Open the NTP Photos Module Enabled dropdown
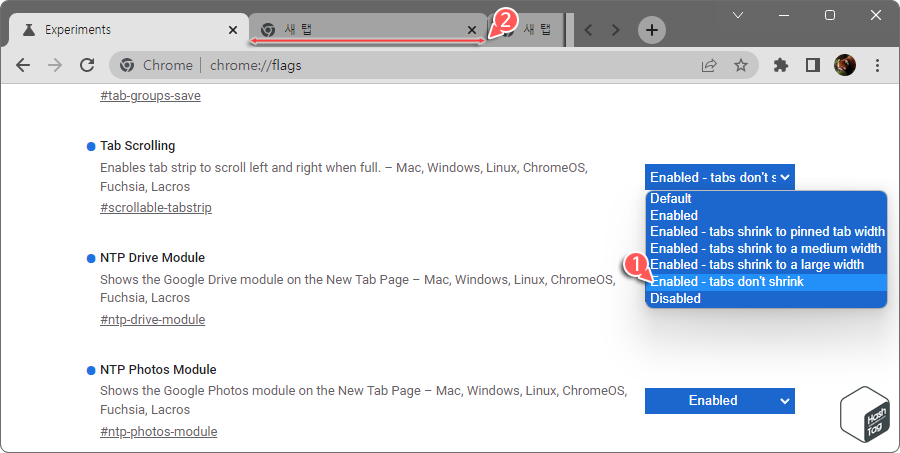Image resolution: width=900 pixels, height=453 pixels. [720, 401]
